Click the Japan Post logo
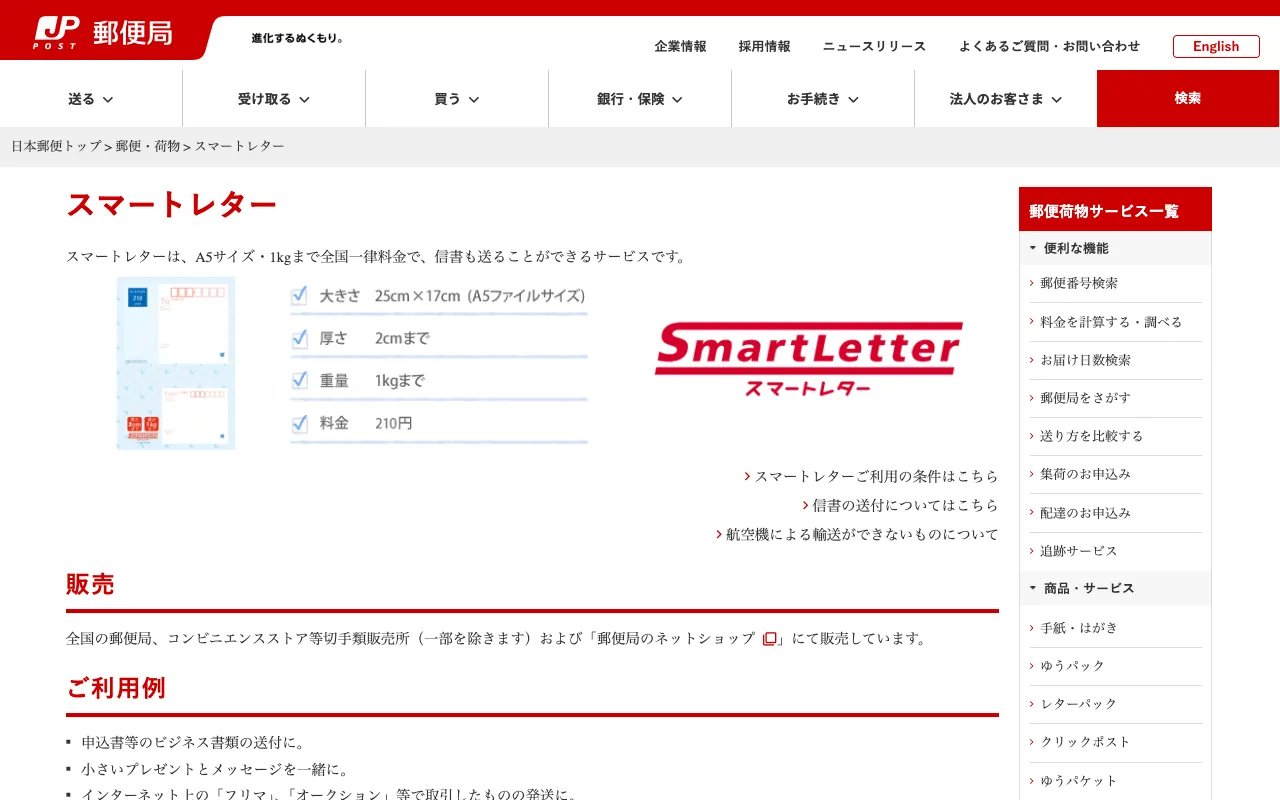 coord(103,32)
